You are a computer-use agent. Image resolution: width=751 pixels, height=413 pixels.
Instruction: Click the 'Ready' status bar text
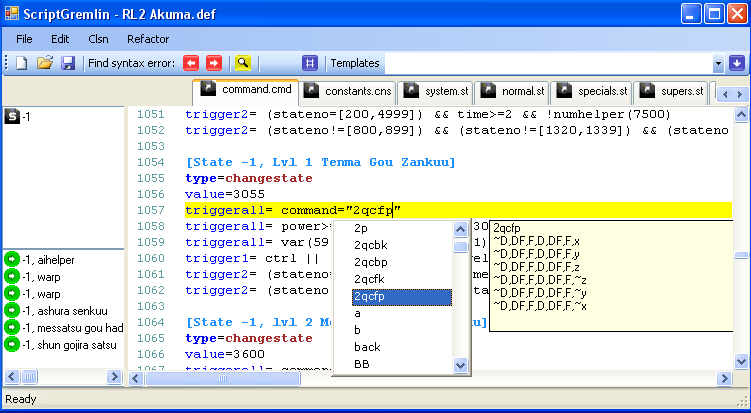pos(21,399)
